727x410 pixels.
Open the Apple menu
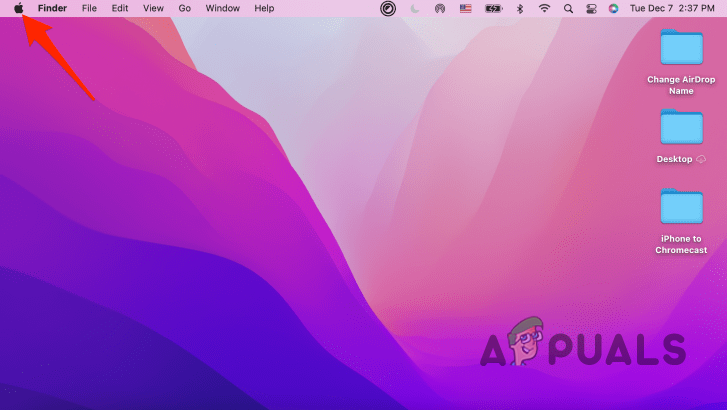pyautogui.click(x=17, y=8)
